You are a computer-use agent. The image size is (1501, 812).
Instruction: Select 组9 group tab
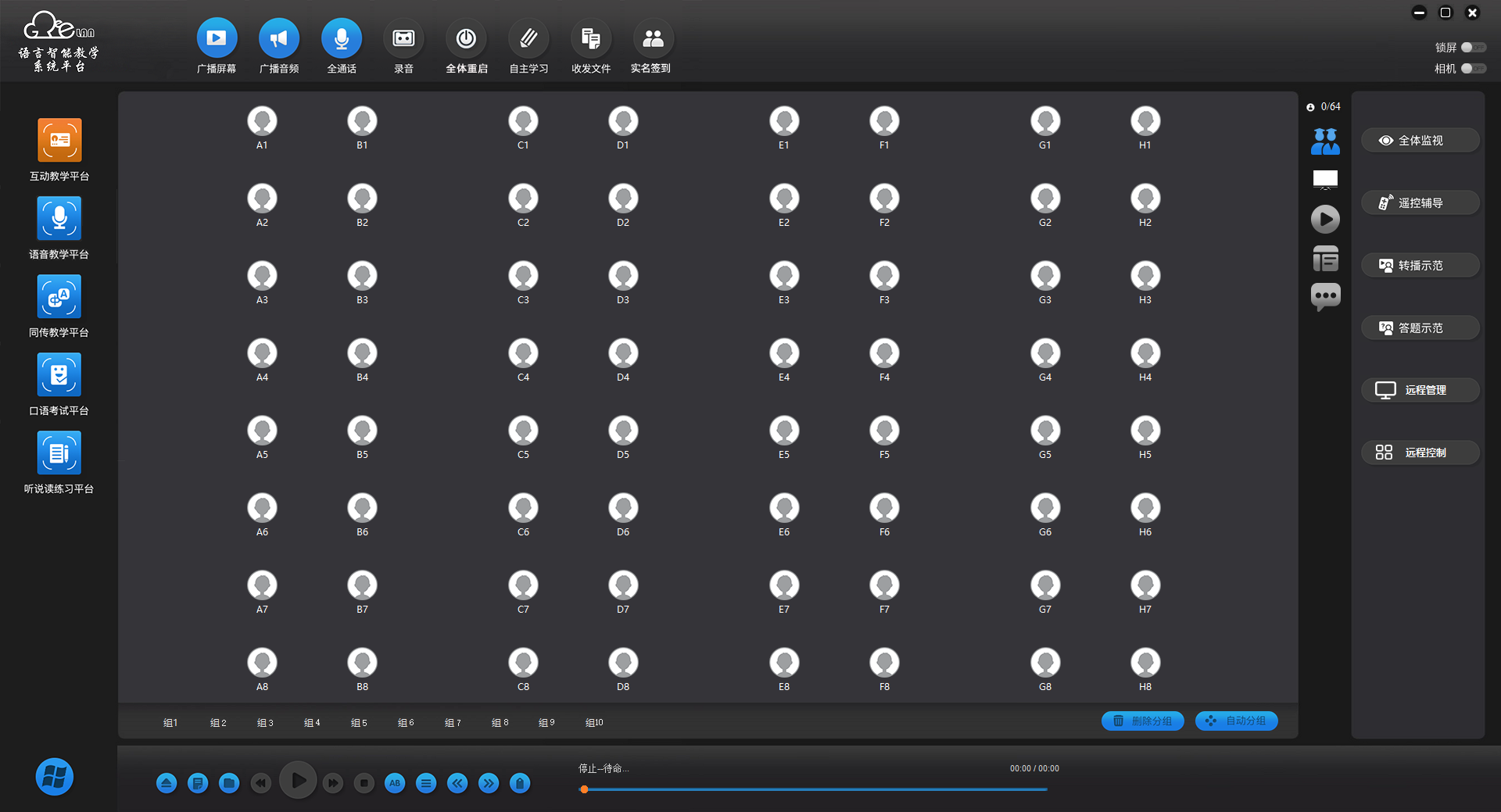coord(546,723)
